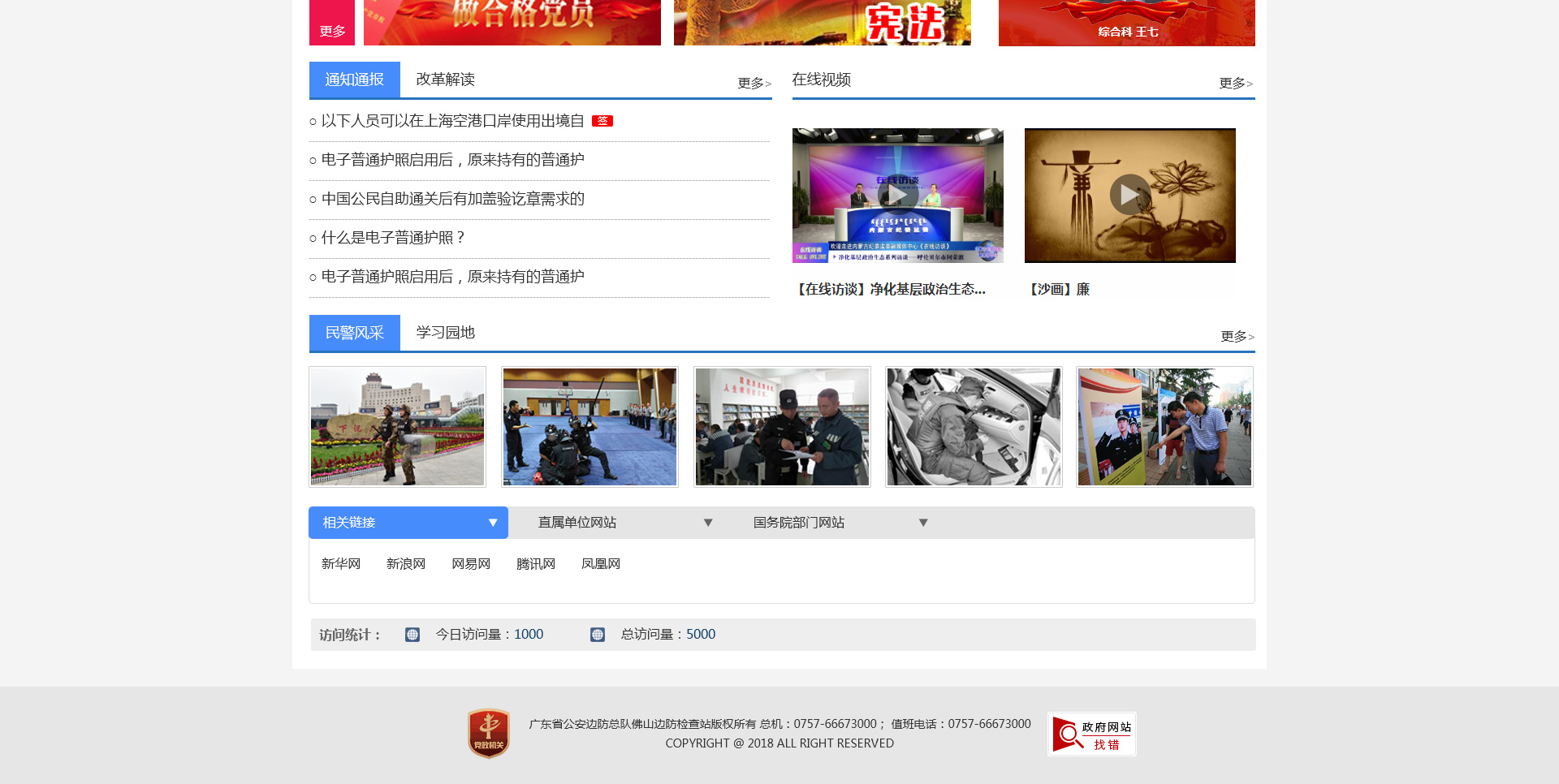Screen dimensions: 1559x784
Task: Click the red new badge on first notice
Action: click(x=602, y=121)
